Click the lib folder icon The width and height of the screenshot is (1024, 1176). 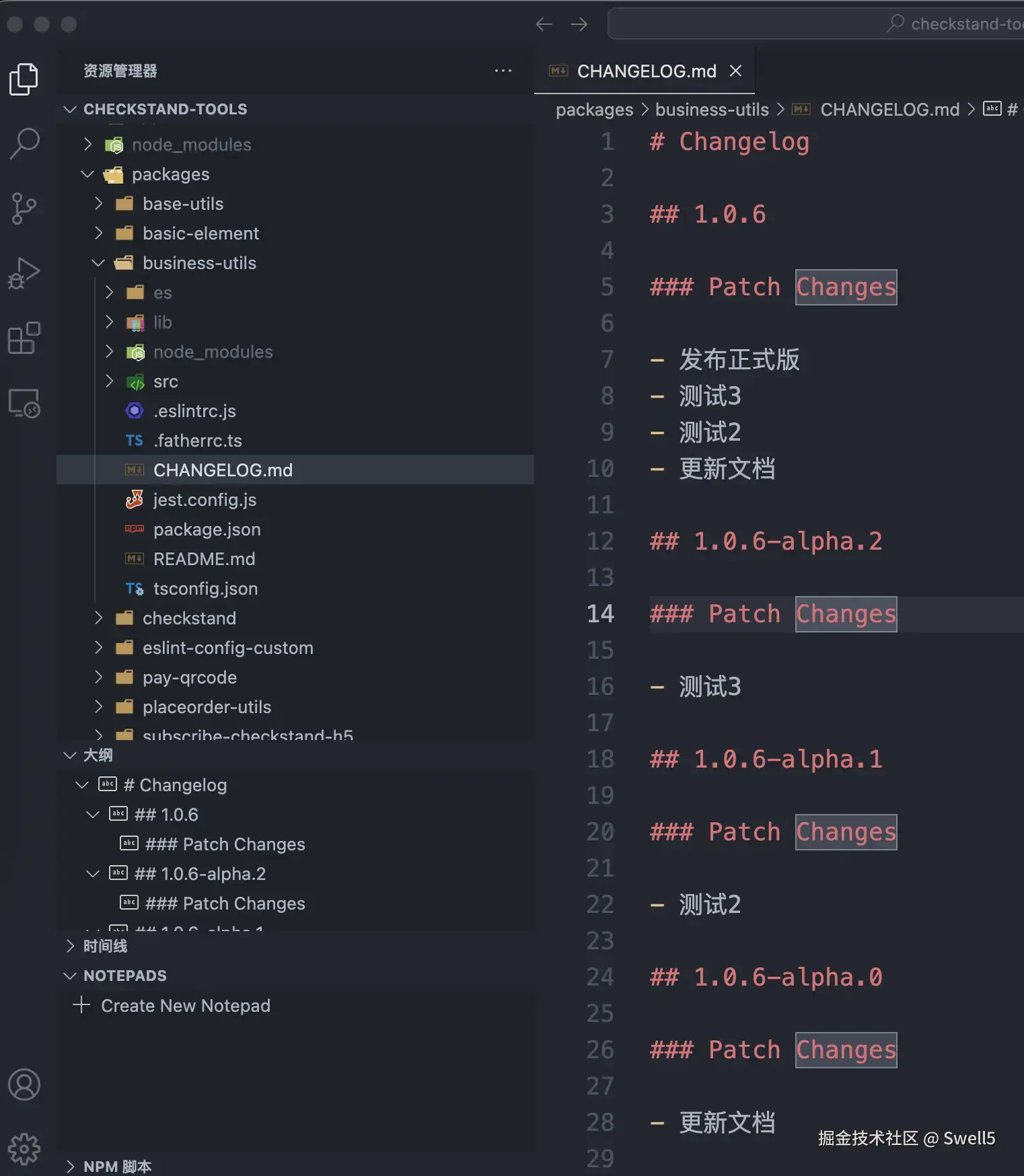[136, 323]
